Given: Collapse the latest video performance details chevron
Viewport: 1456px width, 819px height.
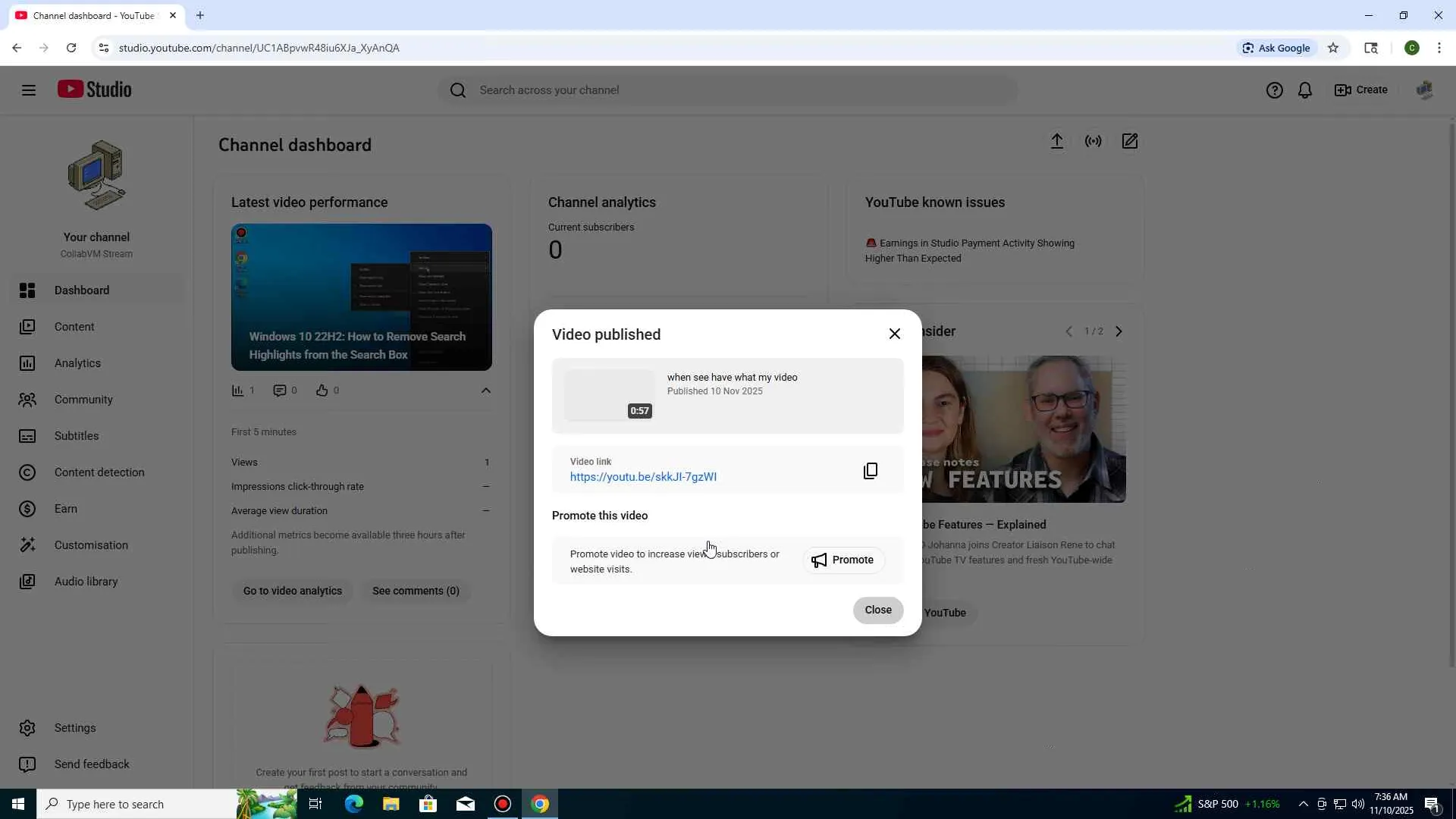Looking at the screenshot, I should coord(485,391).
